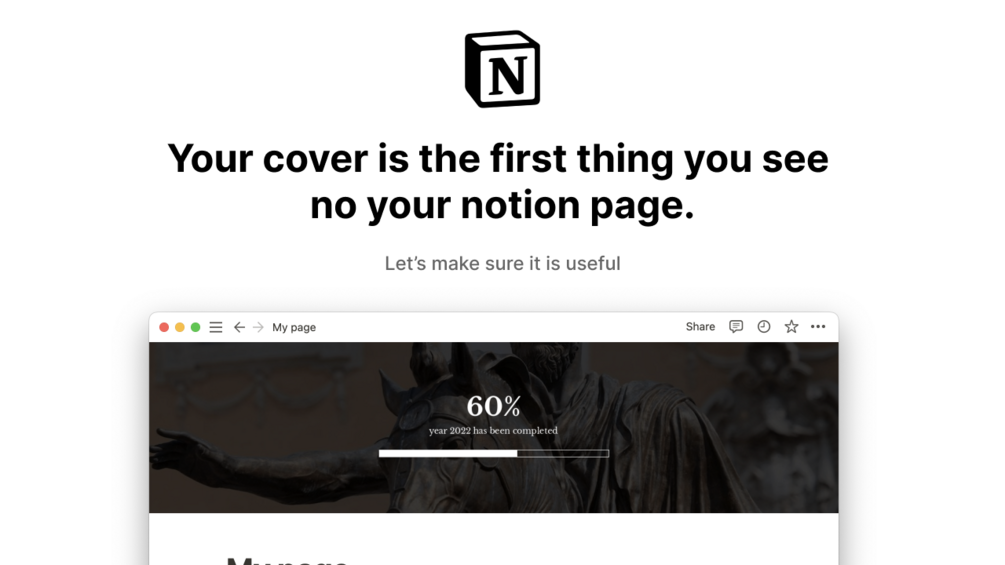The image size is (1005, 565).
Task: Click the Share button
Action: (700, 327)
